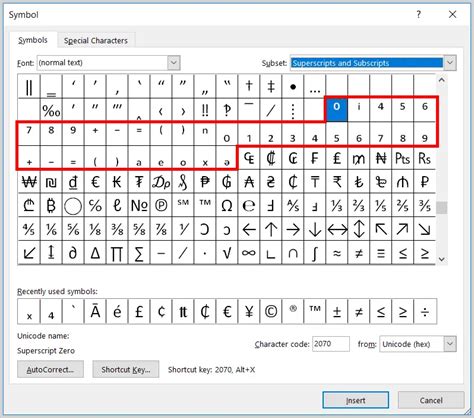This screenshot has width=474, height=418.
Task: Select the partial differential ∂ symbol
Action: [73, 253]
